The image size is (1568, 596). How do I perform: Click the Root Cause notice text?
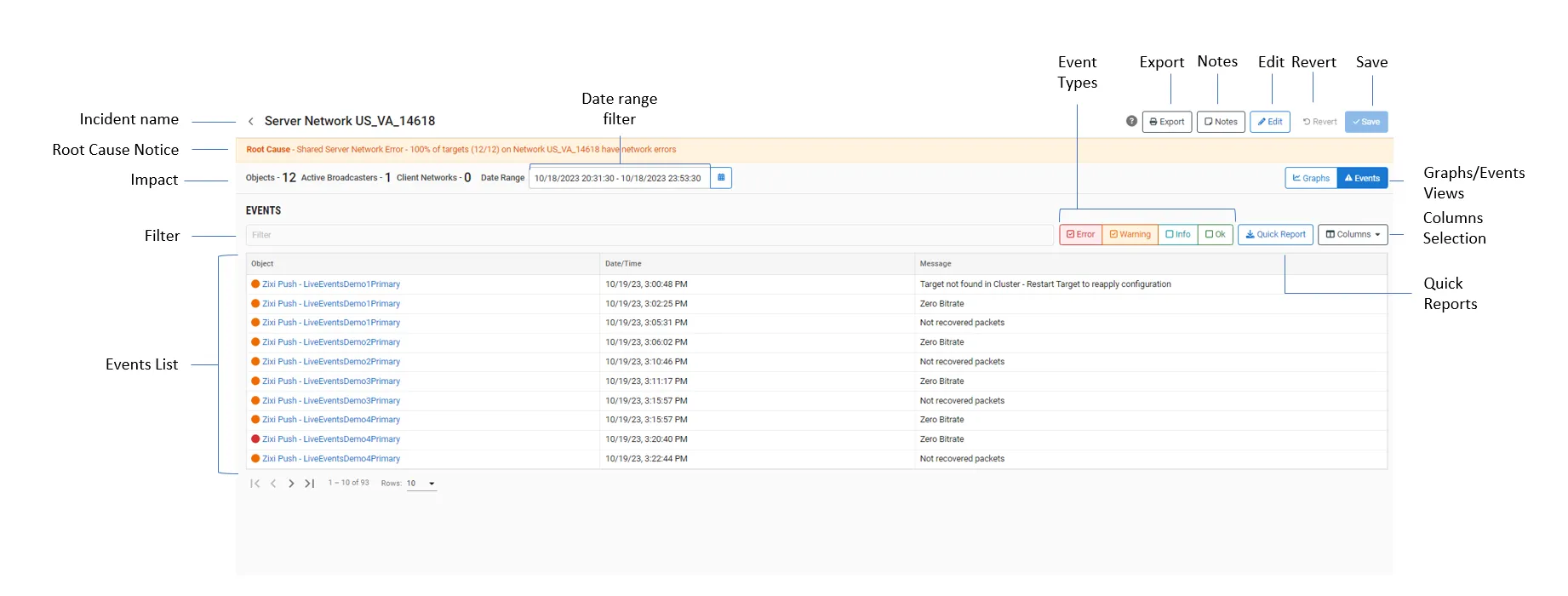pyautogui.click(x=461, y=150)
